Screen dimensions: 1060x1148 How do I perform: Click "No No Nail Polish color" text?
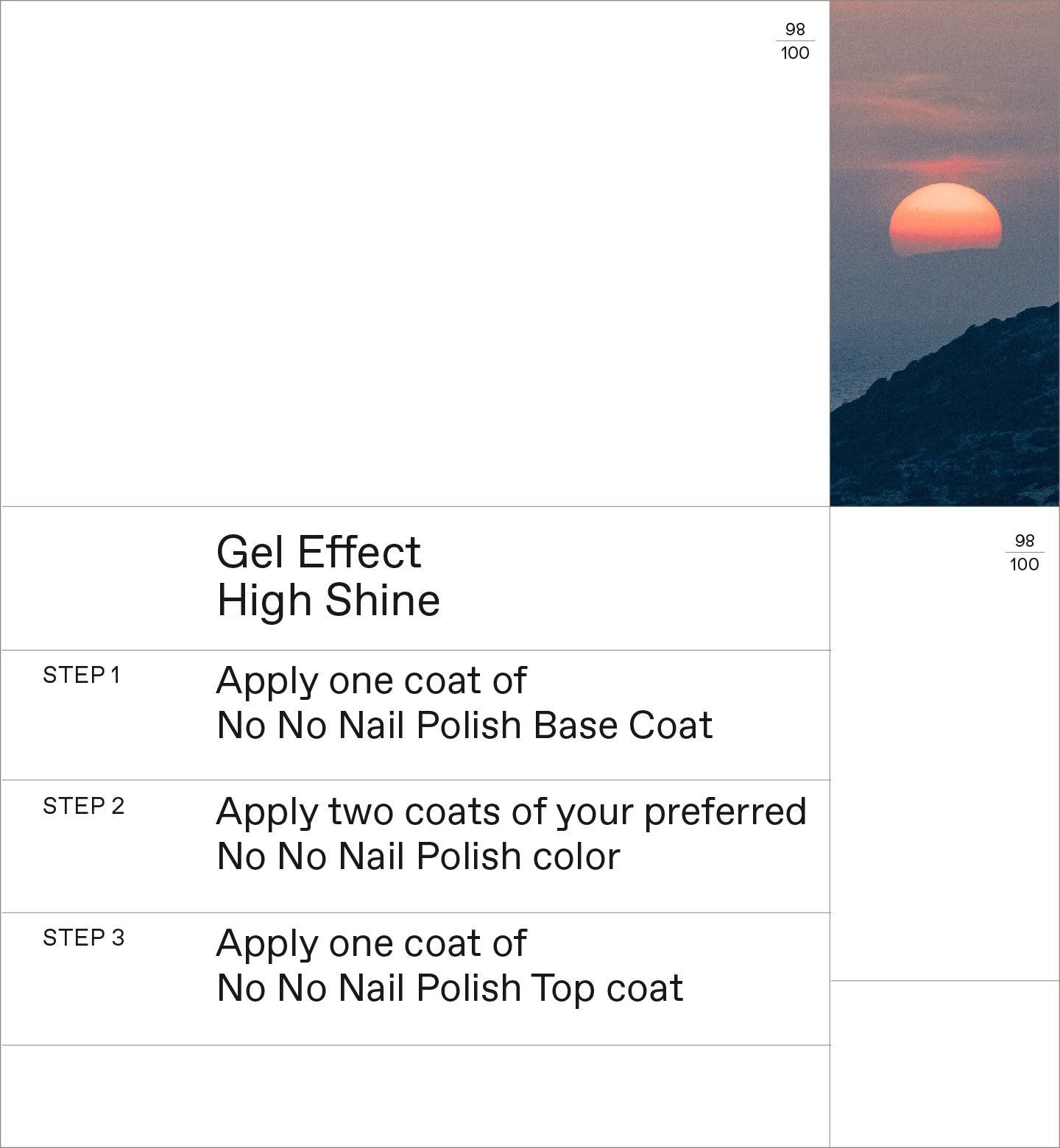(x=418, y=857)
